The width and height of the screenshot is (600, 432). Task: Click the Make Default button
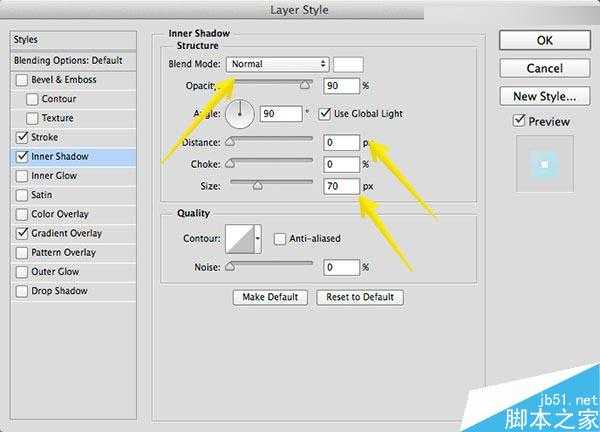pos(270,297)
